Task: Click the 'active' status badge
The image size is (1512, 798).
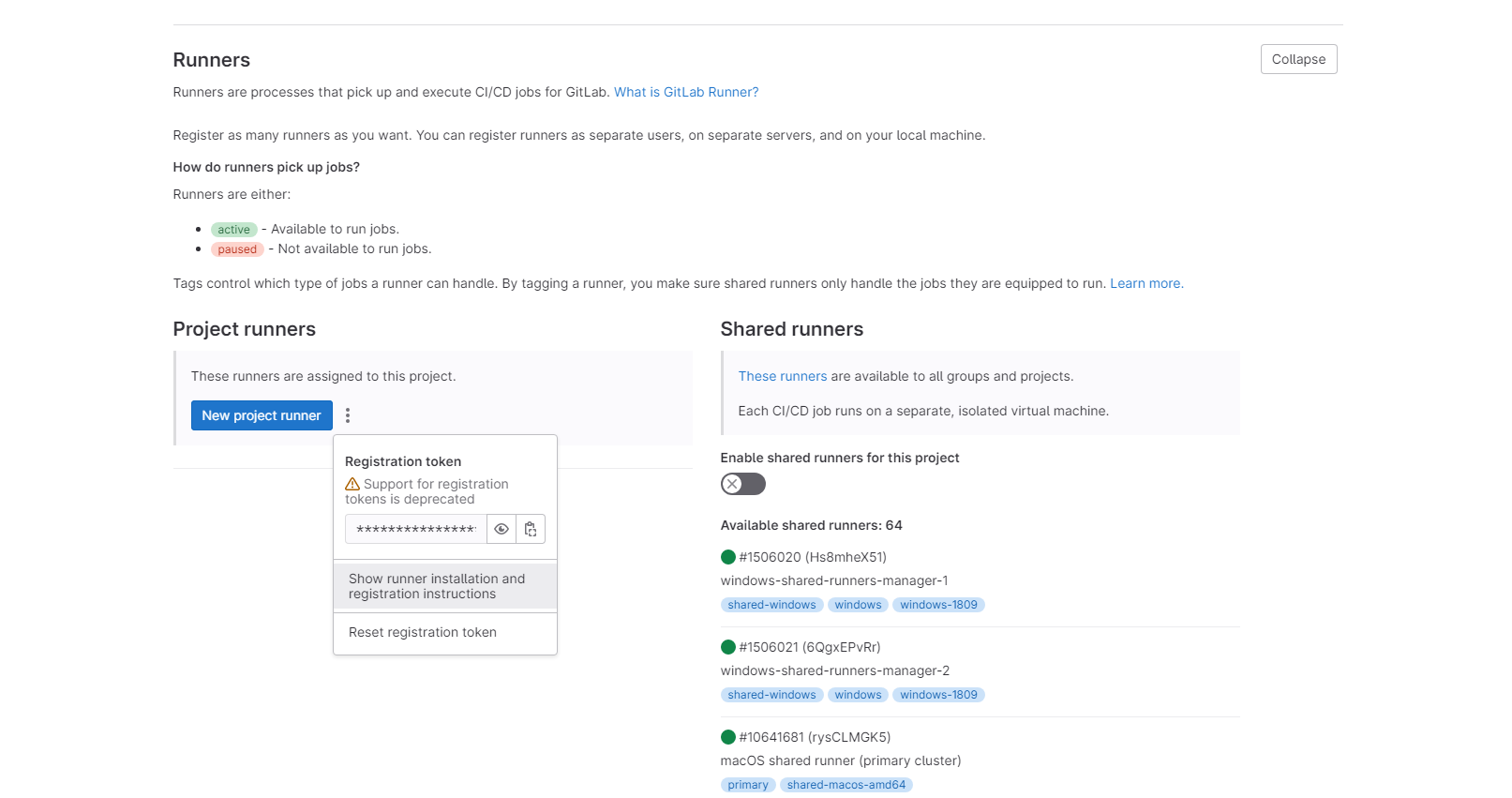Action: (234, 230)
